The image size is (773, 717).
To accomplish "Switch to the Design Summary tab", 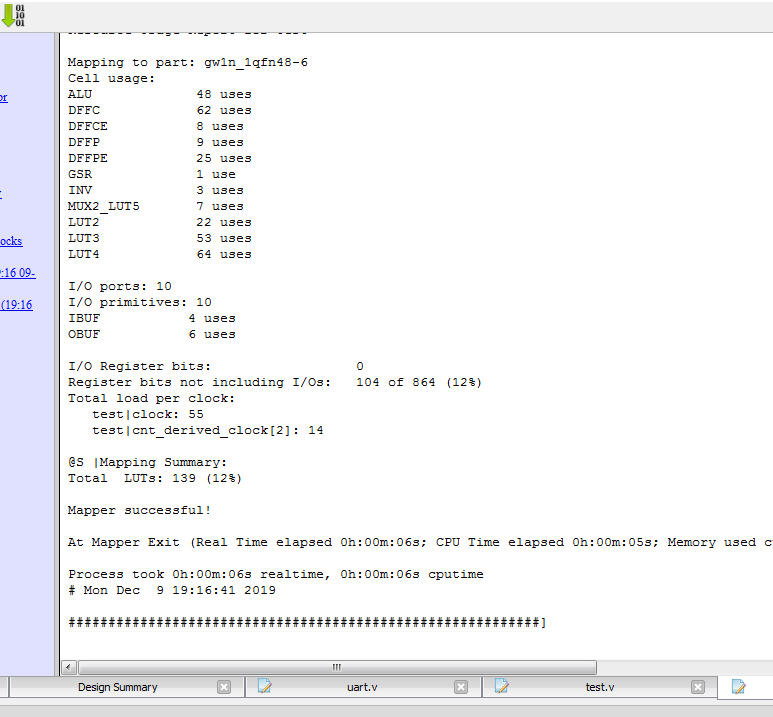I will [x=117, y=687].
